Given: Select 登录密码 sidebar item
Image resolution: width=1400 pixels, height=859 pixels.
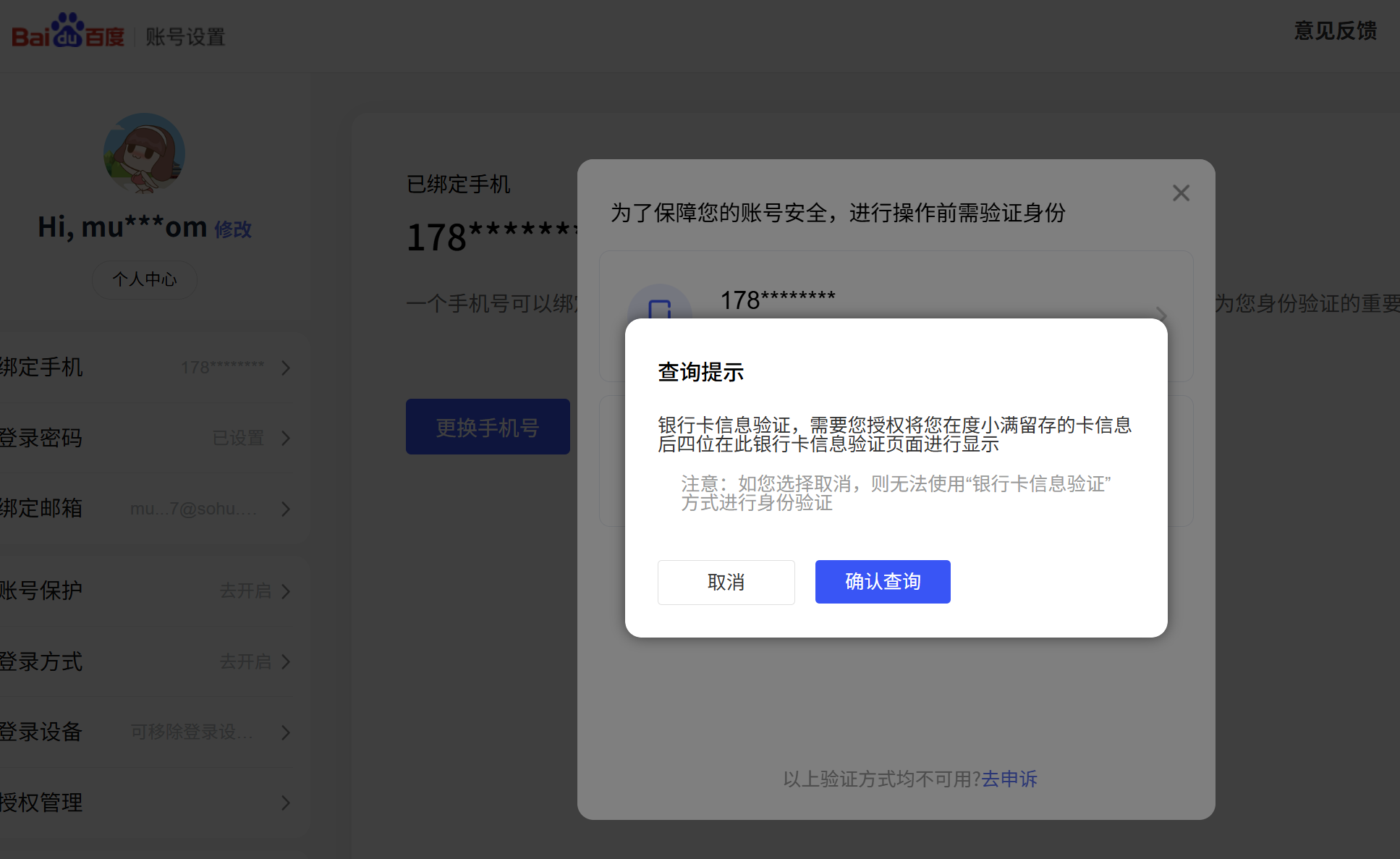Looking at the screenshot, I should [41, 438].
